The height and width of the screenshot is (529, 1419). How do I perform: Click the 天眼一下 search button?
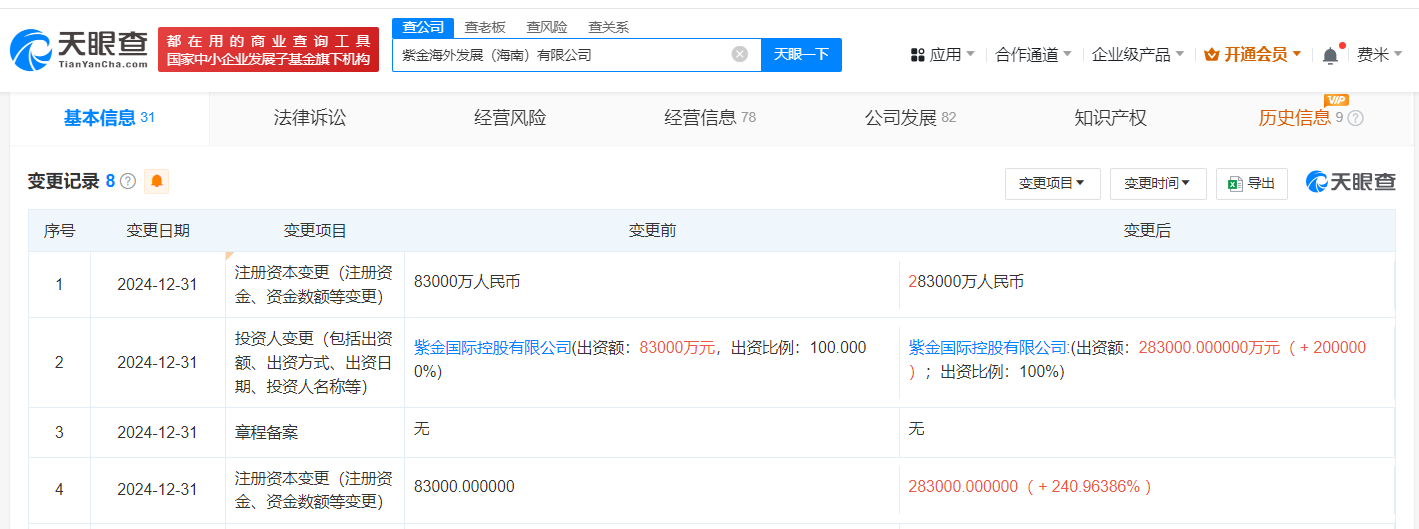pos(801,54)
